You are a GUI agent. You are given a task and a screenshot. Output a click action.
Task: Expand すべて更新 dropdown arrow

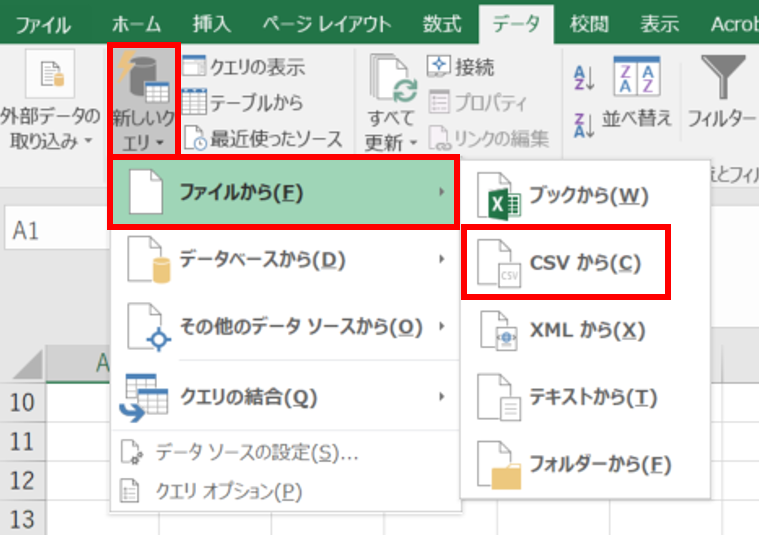click(x=413, y=142)
